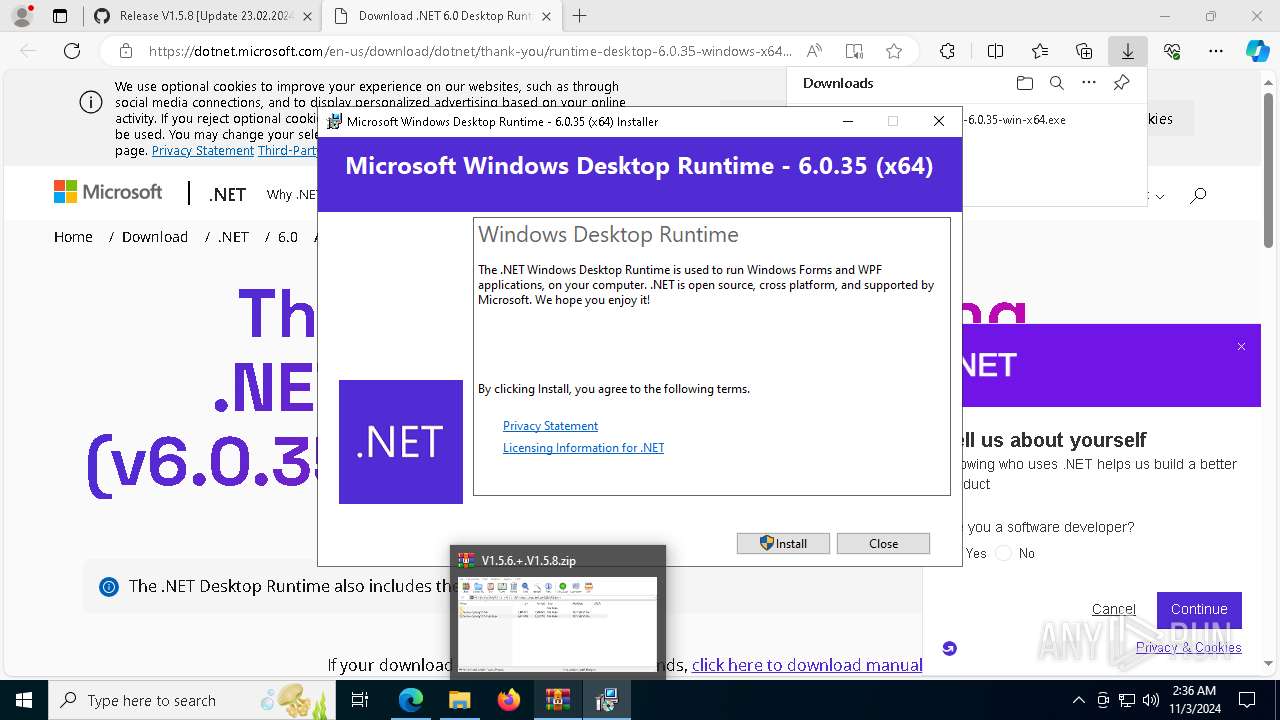The width and height of the screenshot is (1280, 720).
Task: Open the Notifications center icon
Action: [1247, 700]
